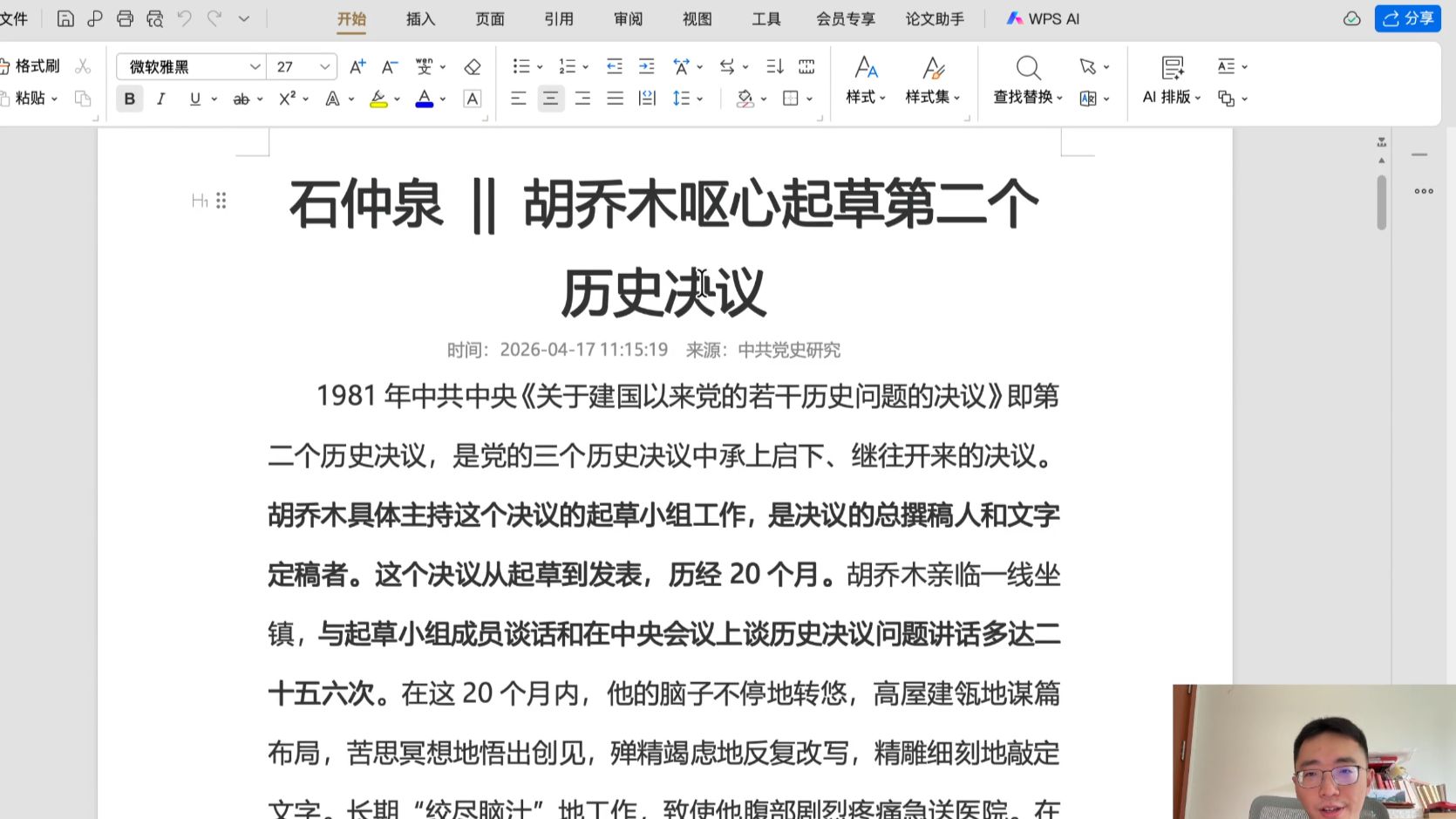Click the AI 排版 layout icon
This screenshot has width=1456, height=819.
coord(1173,68)
